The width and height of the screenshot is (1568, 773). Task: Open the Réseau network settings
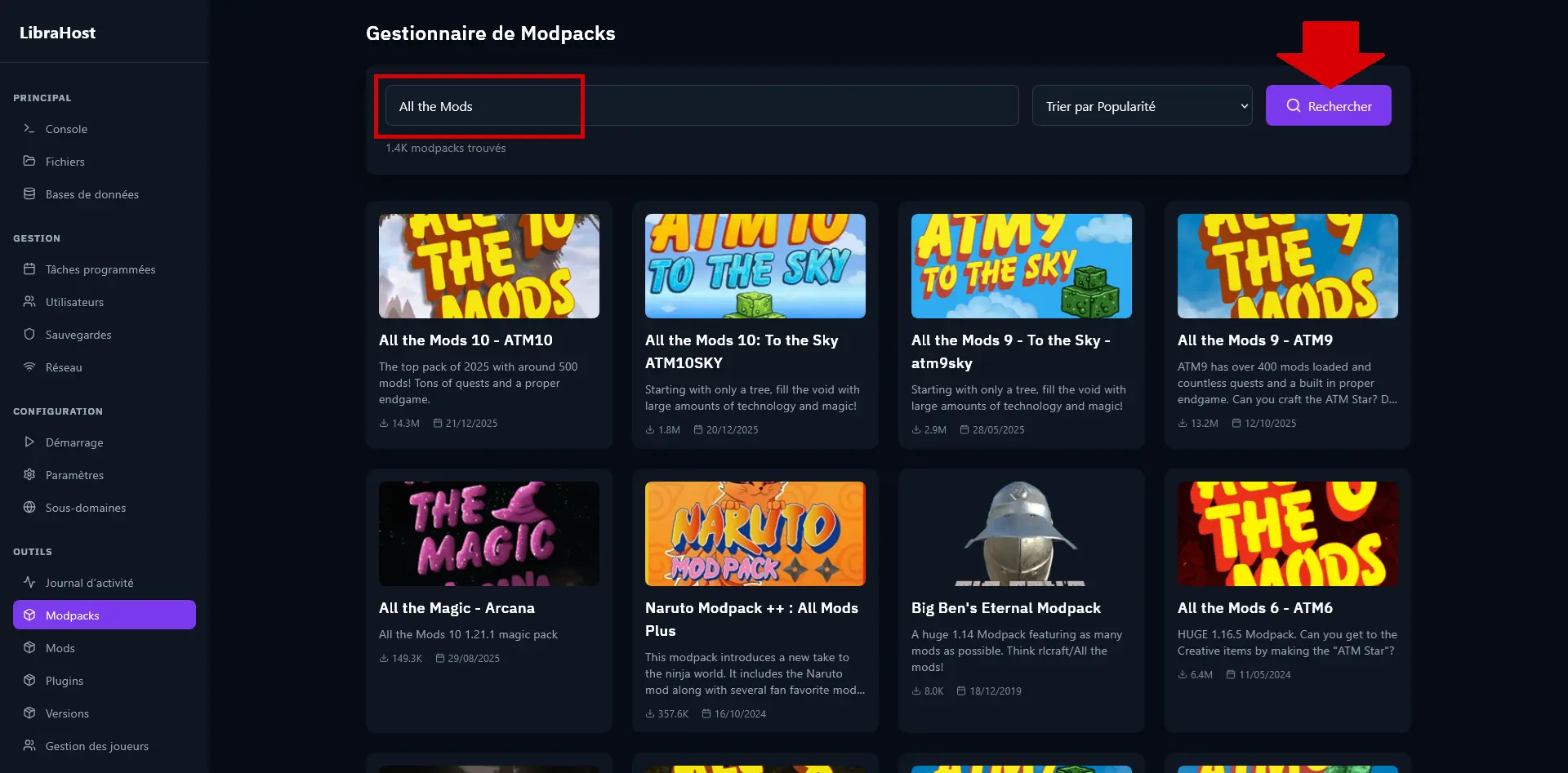click(x=63, y=367)
